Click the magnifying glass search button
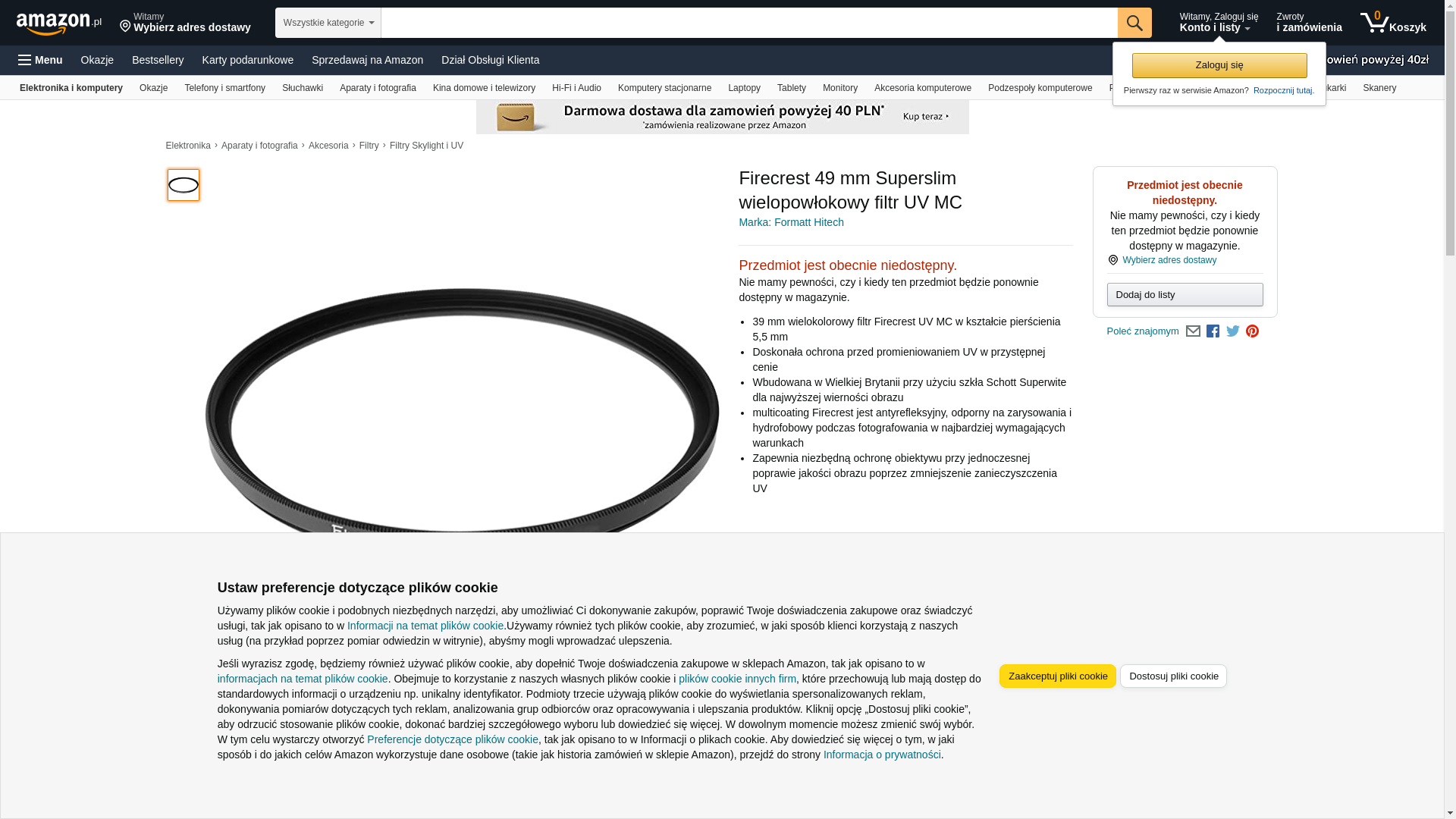This screenshot has height=819, width=1456. [1134, 23]
